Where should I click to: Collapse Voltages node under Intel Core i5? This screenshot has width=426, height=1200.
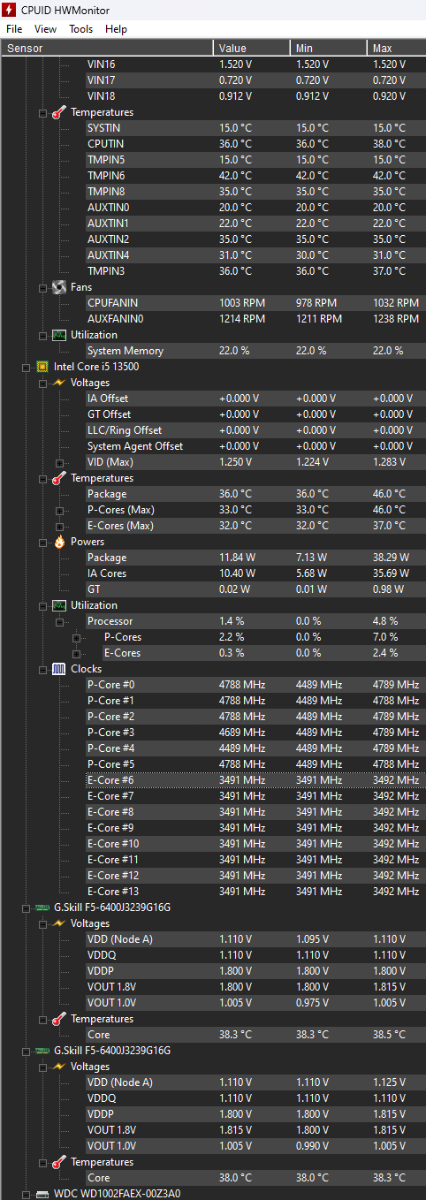point(42,383)
